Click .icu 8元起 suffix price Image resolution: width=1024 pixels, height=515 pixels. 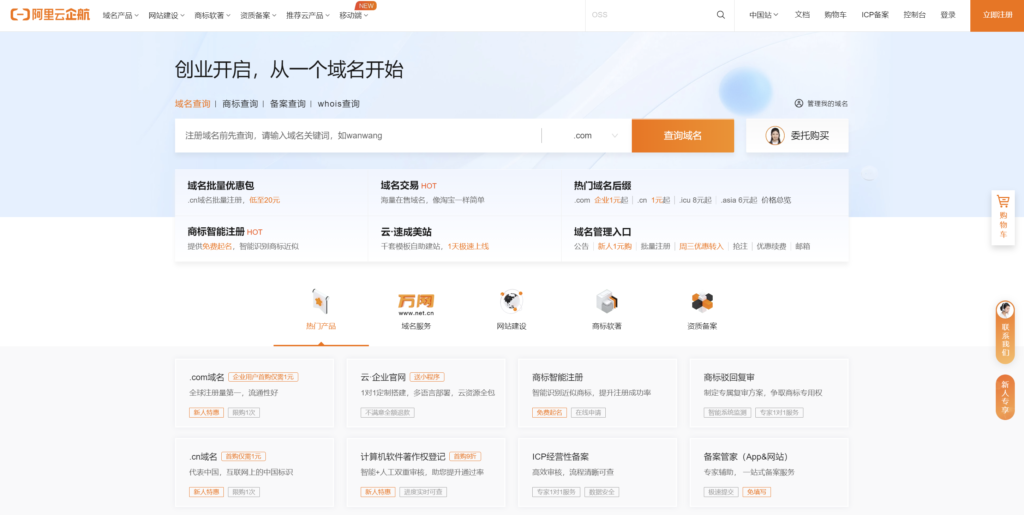[695, 200]
